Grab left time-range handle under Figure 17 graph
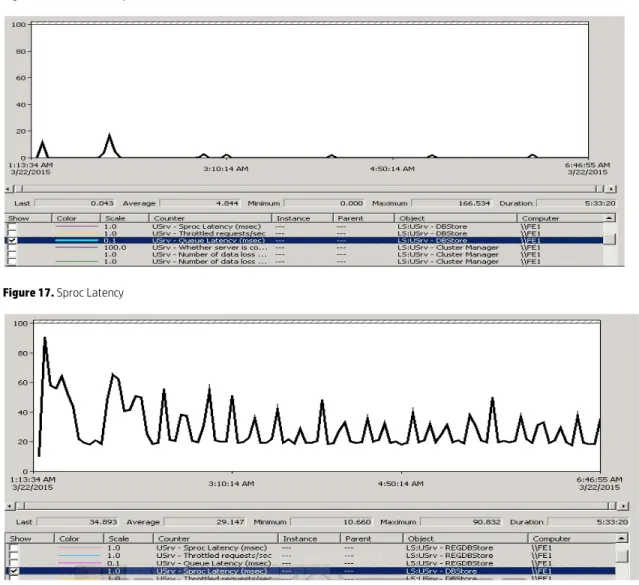 [x=20, y=506]
